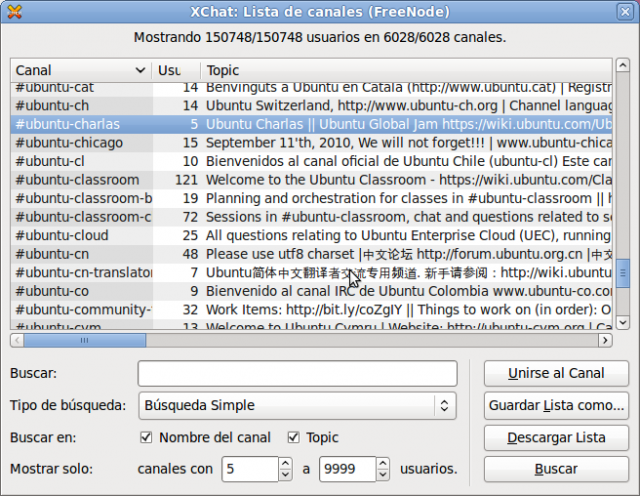Viewport: 640px width, 496px height.
Task: Select the #ubuntu-community channel row
Action: pos(311,310)
